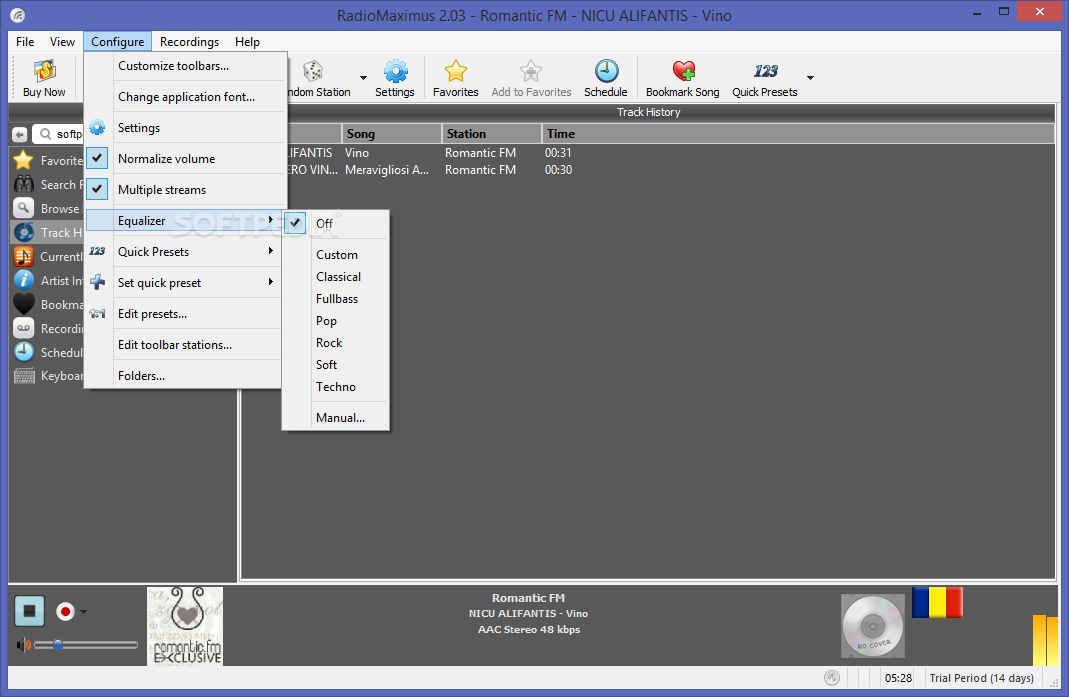The height and width of the screenshot is (697, 1069).
Task: Choose Customize toolbars... from the menu
Action: click(184, 66)
